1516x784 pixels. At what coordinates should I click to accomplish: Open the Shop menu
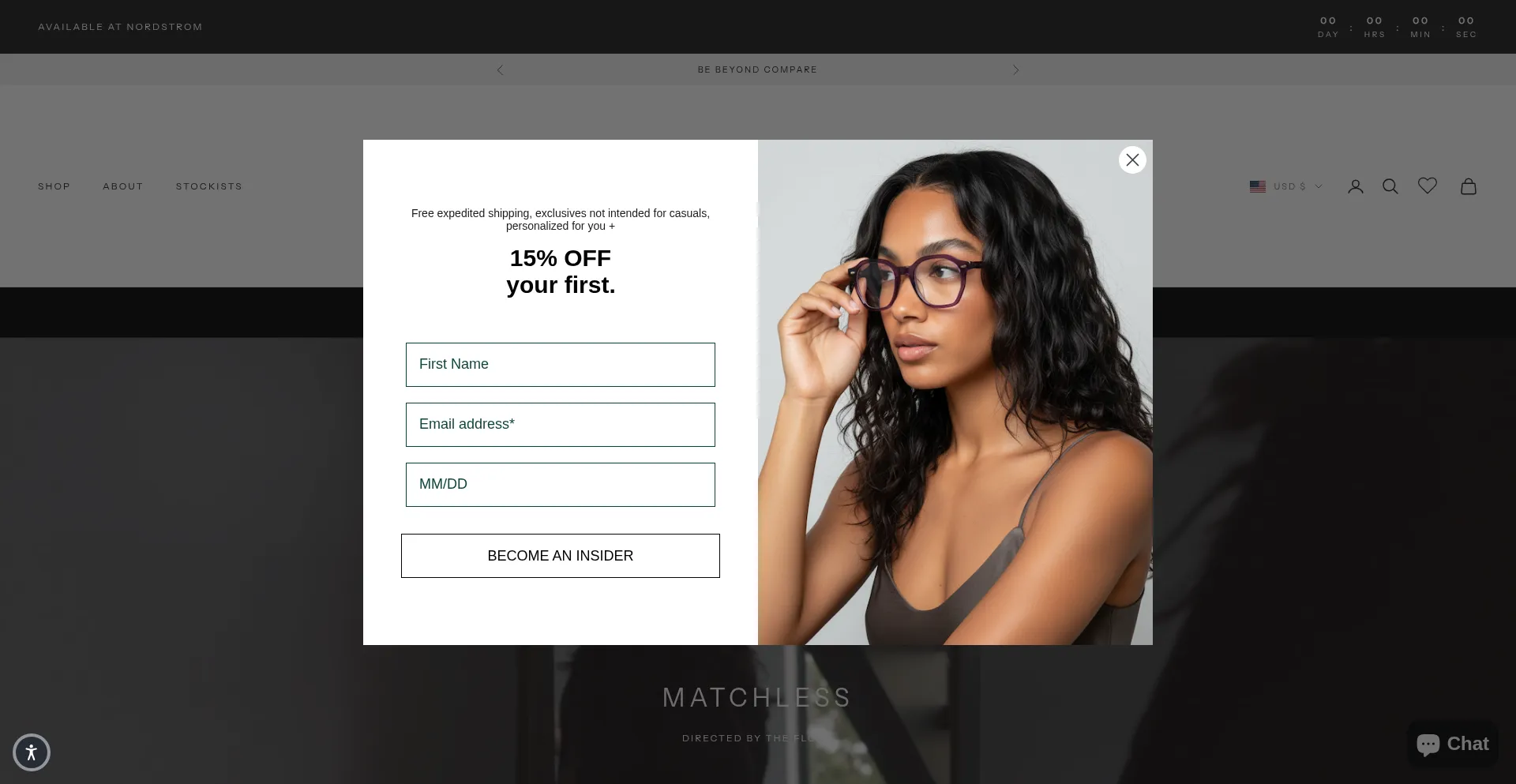point(54,186)
